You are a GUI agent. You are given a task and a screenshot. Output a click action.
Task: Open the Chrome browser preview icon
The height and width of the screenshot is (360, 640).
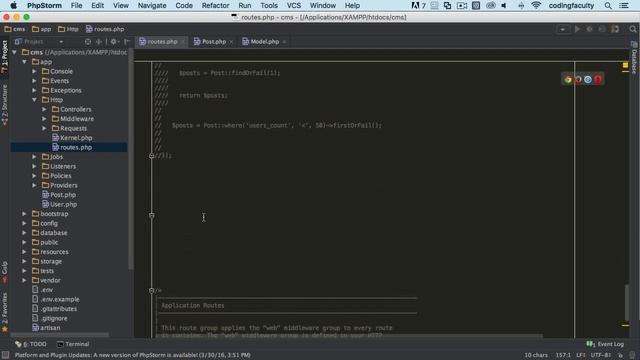[568, 80]
